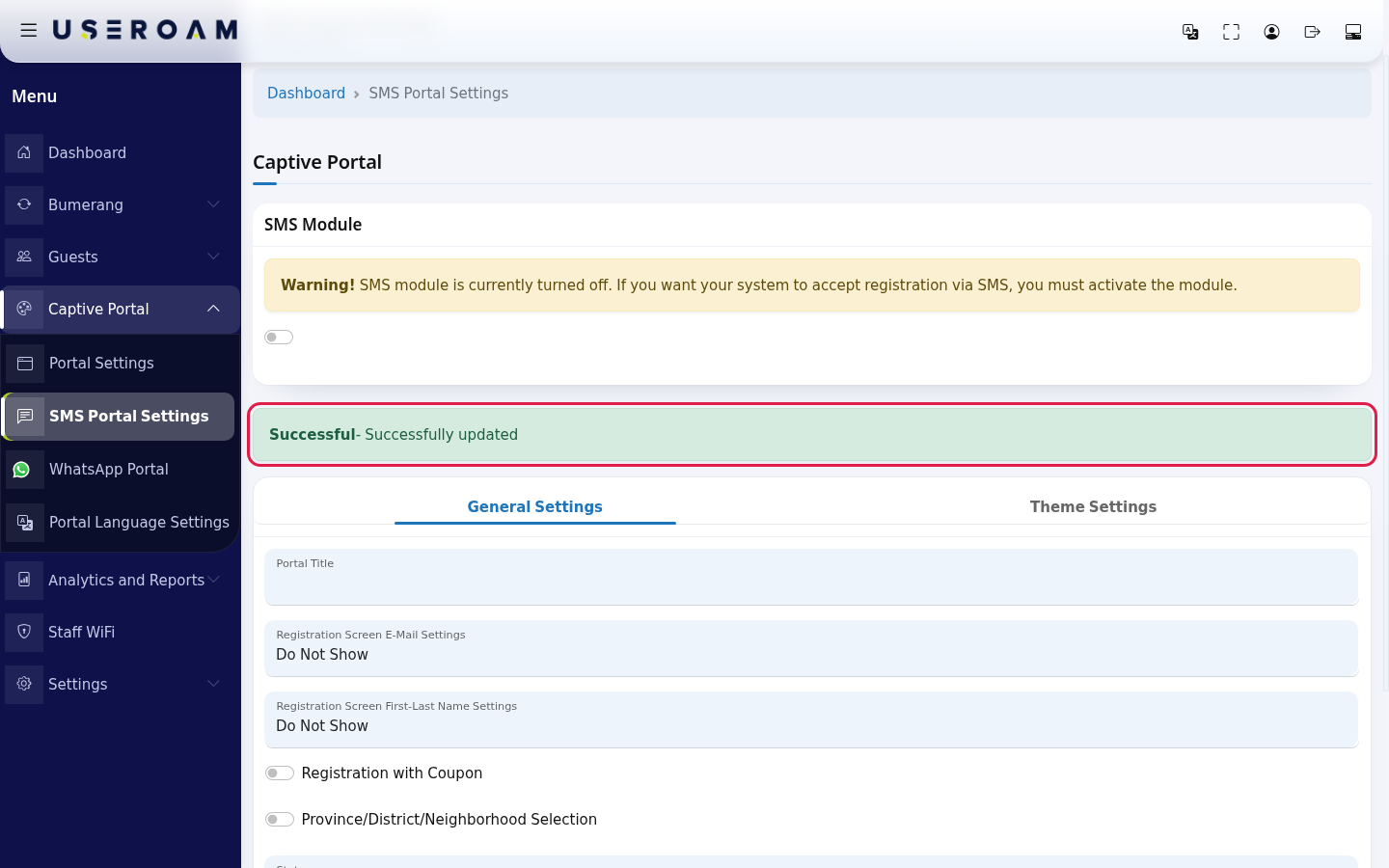The width and height of the screenshot is (1389, 868).
Task: Open the hamburger menu icon
Action: pos(29,31)
